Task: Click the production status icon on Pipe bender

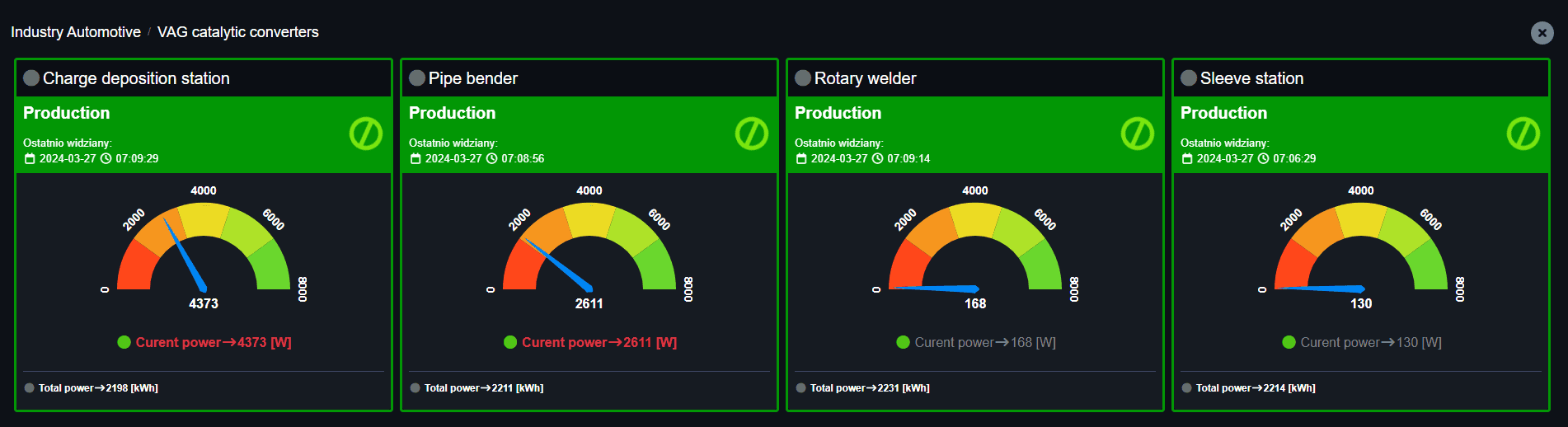Action: pos(751,134)
